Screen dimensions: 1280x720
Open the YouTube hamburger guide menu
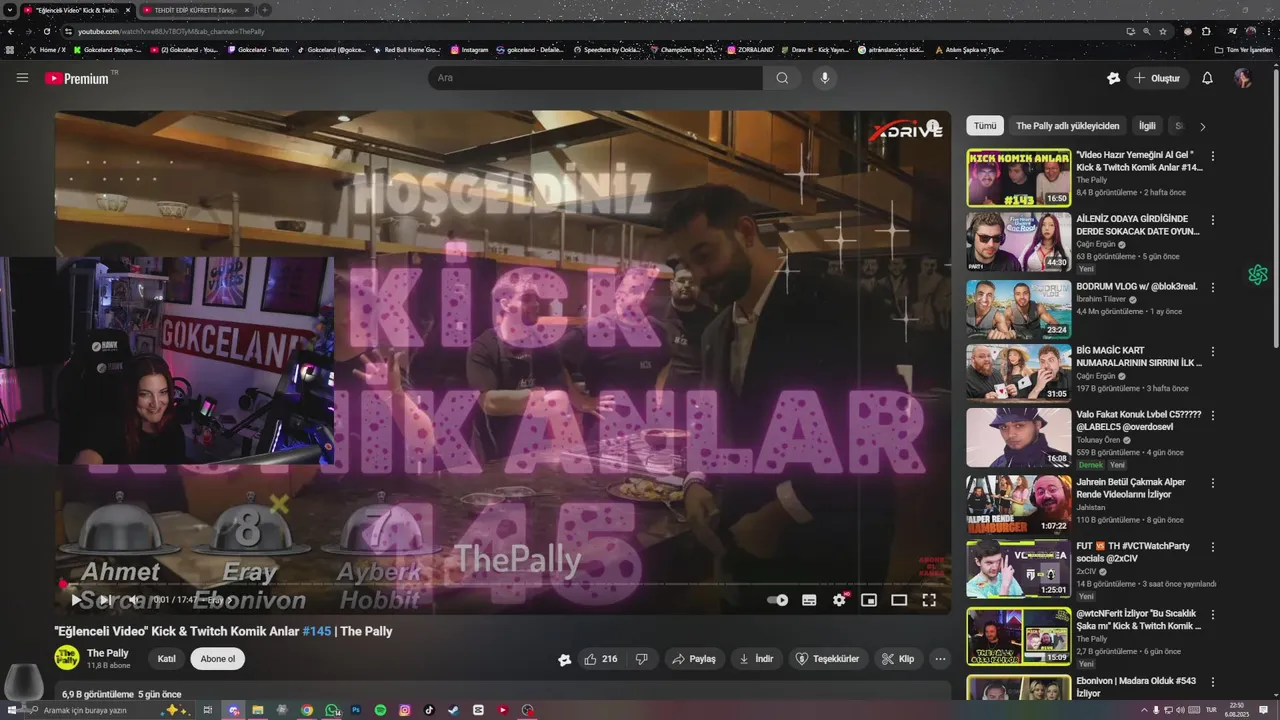click(x=22, y=78)
